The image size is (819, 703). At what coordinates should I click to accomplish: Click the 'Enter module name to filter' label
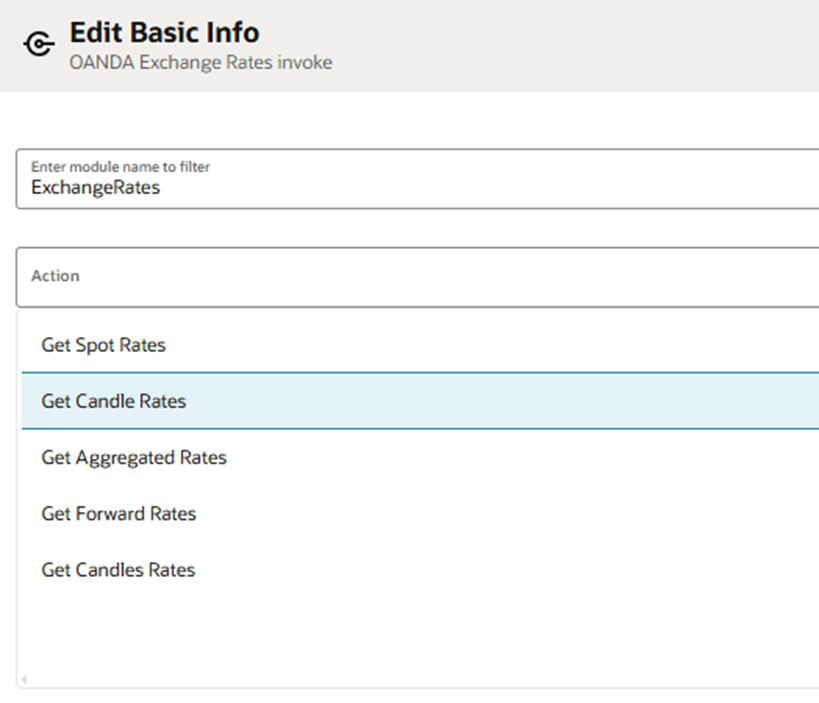point(120,166)
